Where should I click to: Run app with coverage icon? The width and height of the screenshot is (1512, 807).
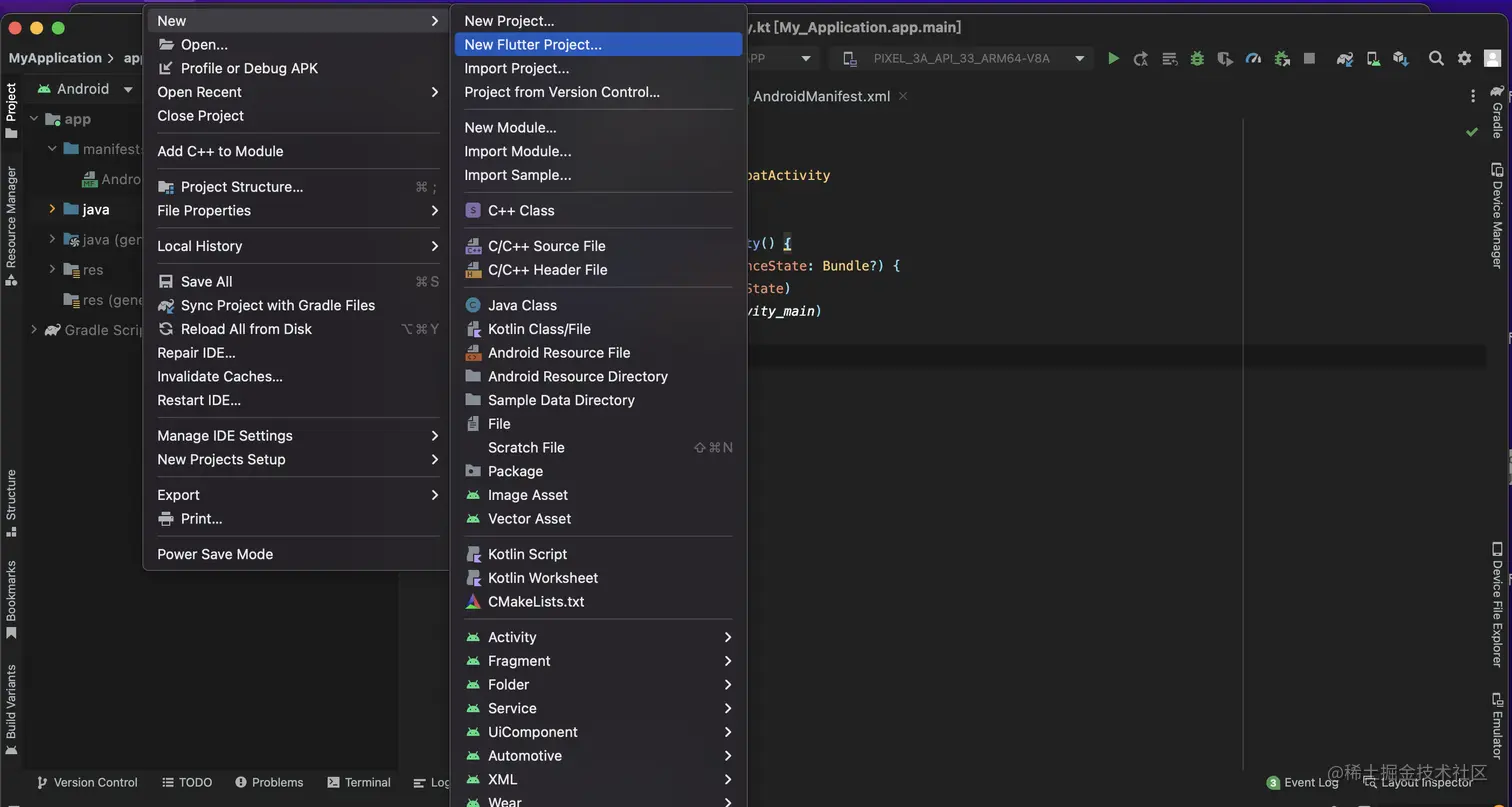pos(1225,58)
